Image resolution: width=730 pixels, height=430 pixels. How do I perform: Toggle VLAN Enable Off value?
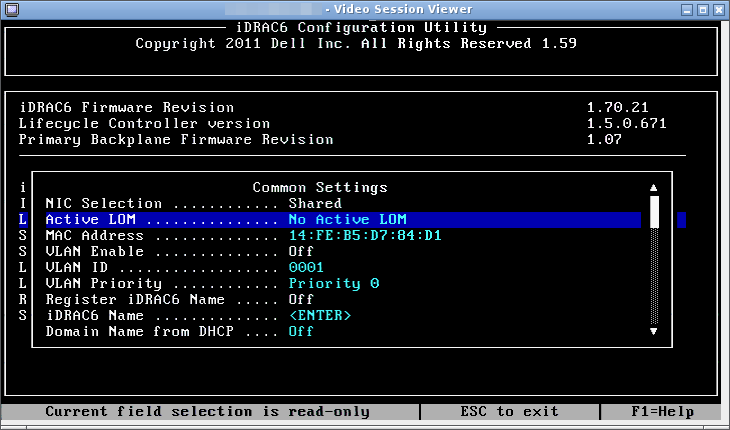(x=301, y=251)
